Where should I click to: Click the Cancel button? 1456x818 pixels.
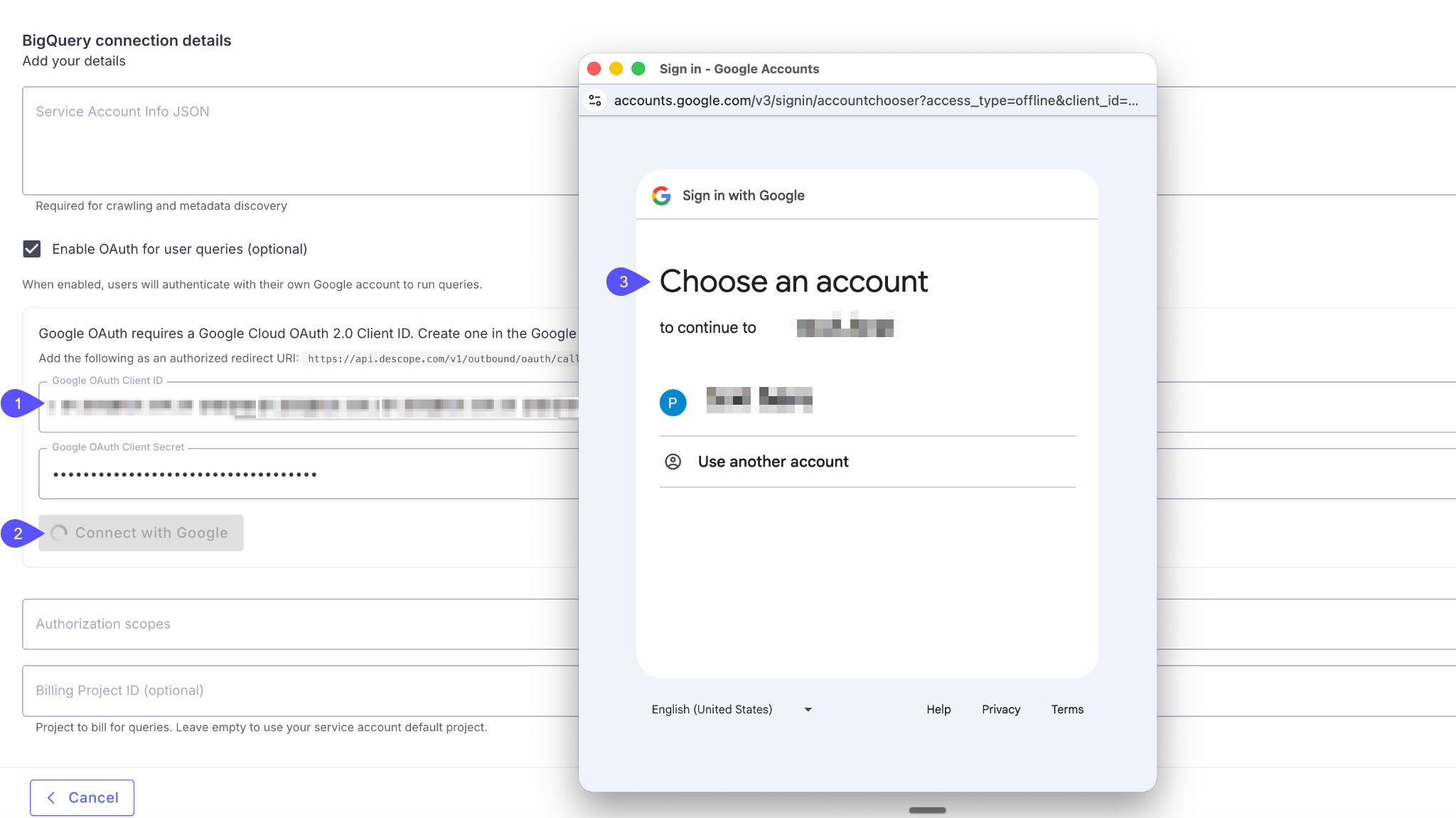pyautogui.click(x=82, y=798)
